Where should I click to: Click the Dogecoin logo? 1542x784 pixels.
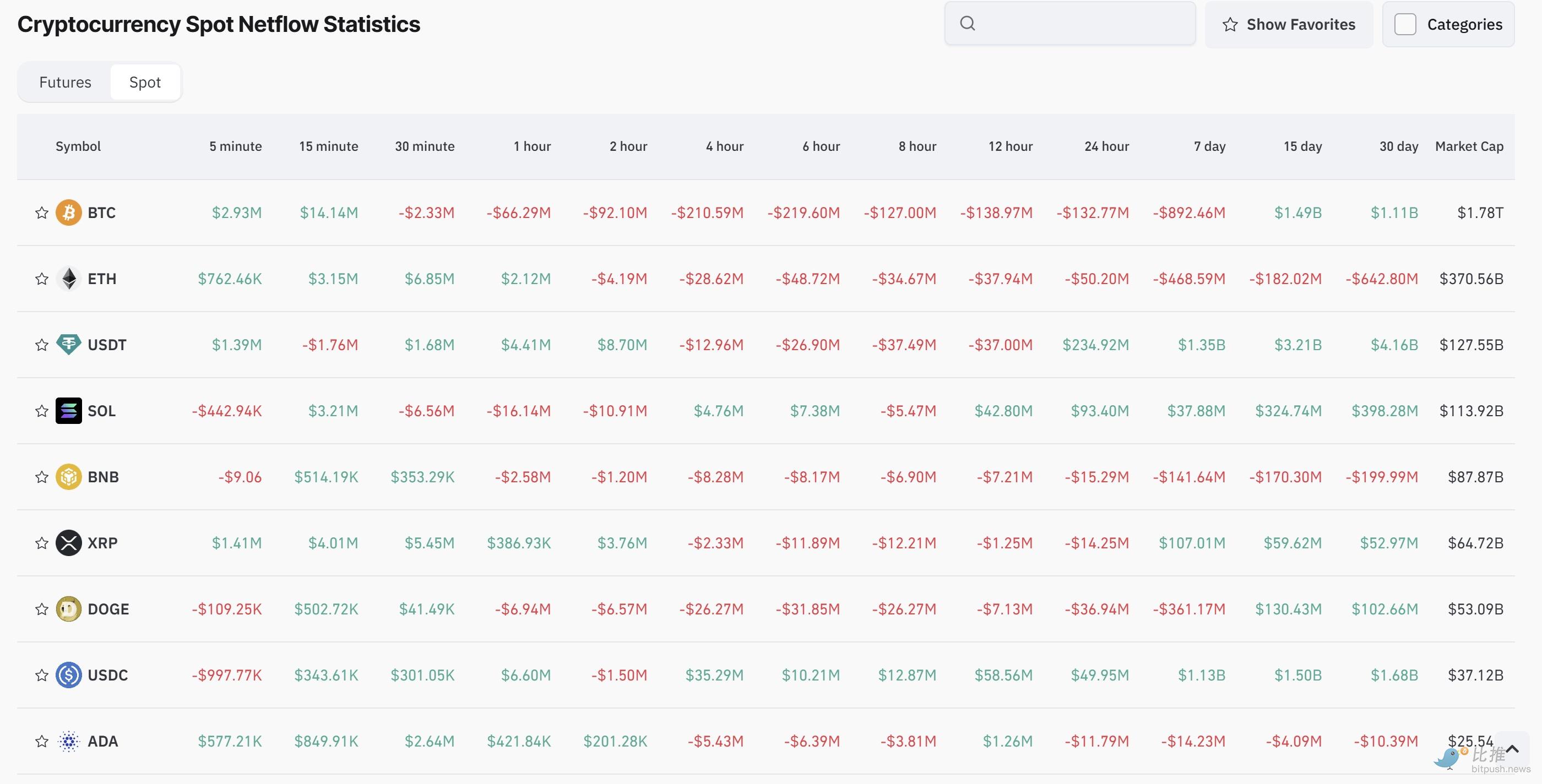(x=69, y=609)
